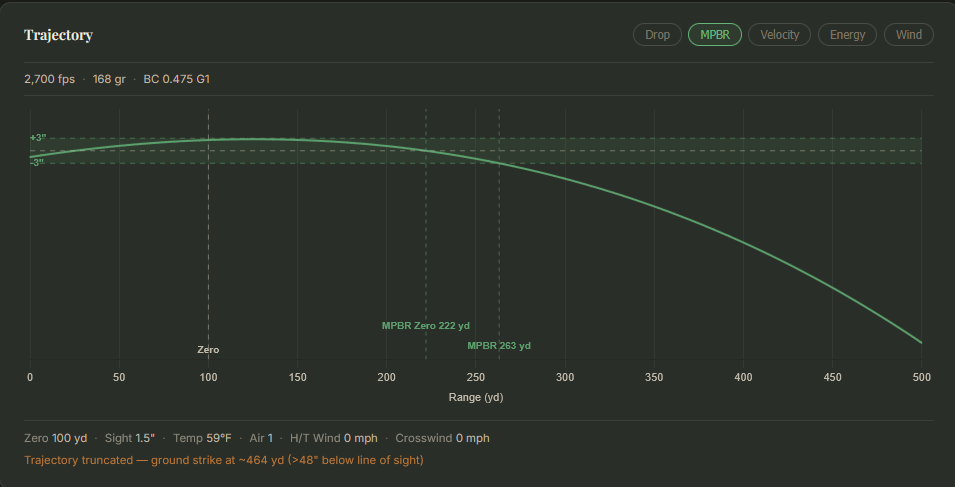Click the 350 tick on range axis
Viewport: 955px width, 487px height.
click(654, 377)
